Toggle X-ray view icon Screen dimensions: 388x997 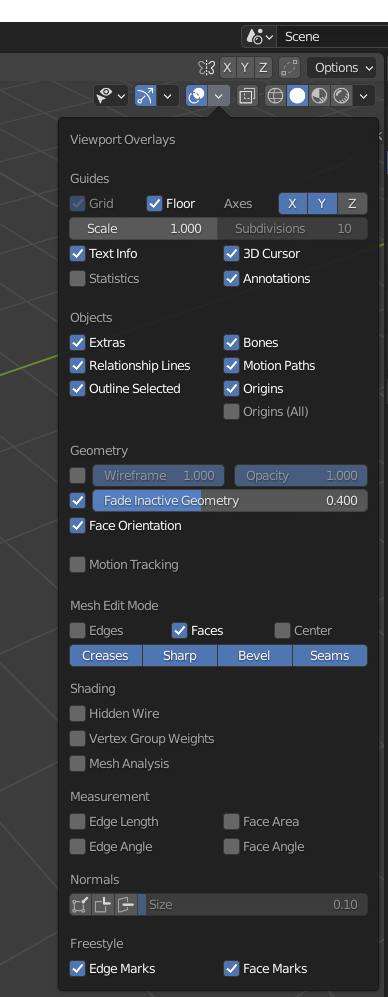(247, 96)
